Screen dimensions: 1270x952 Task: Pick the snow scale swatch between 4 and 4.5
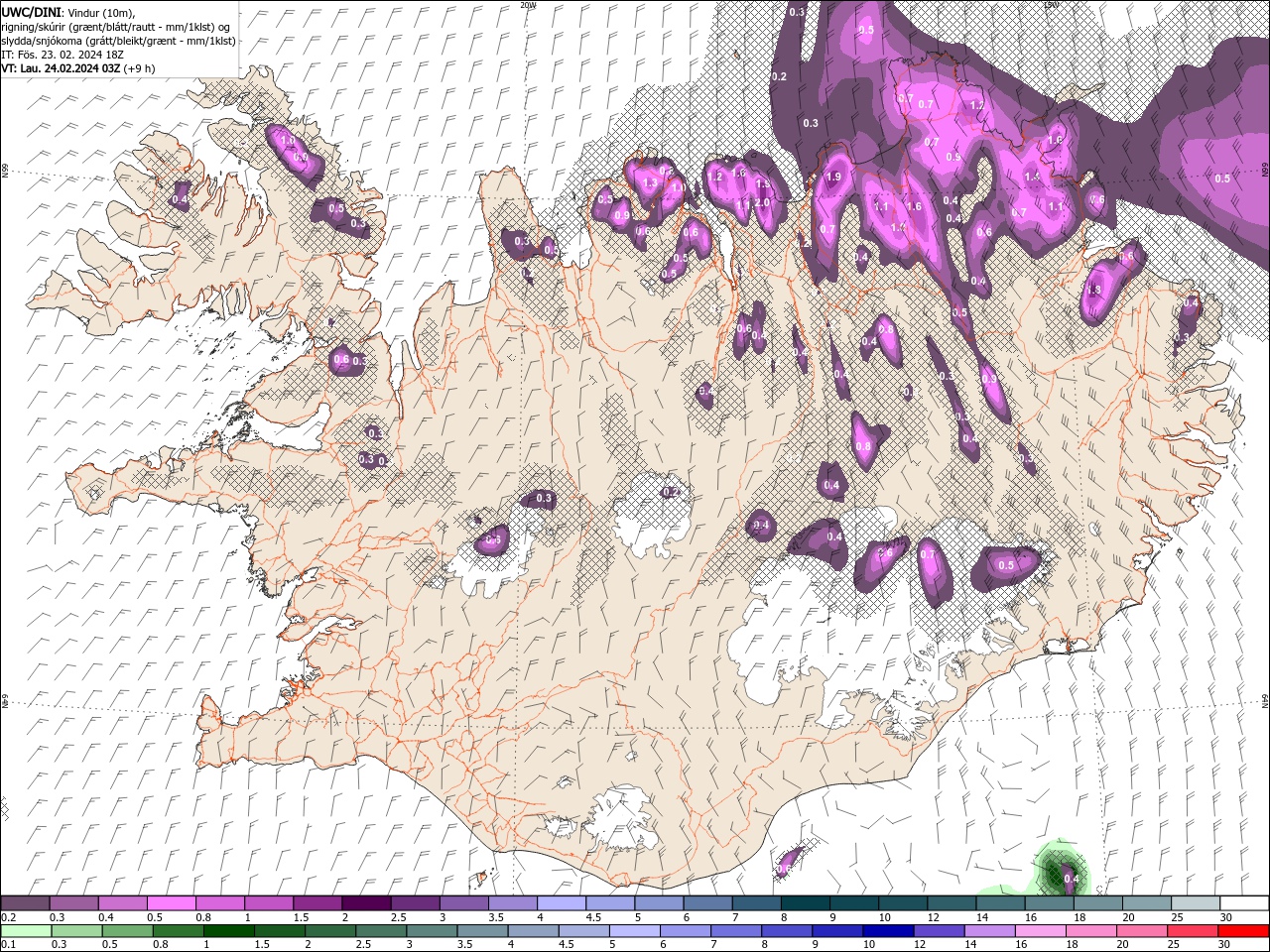[x=560, y=903]
